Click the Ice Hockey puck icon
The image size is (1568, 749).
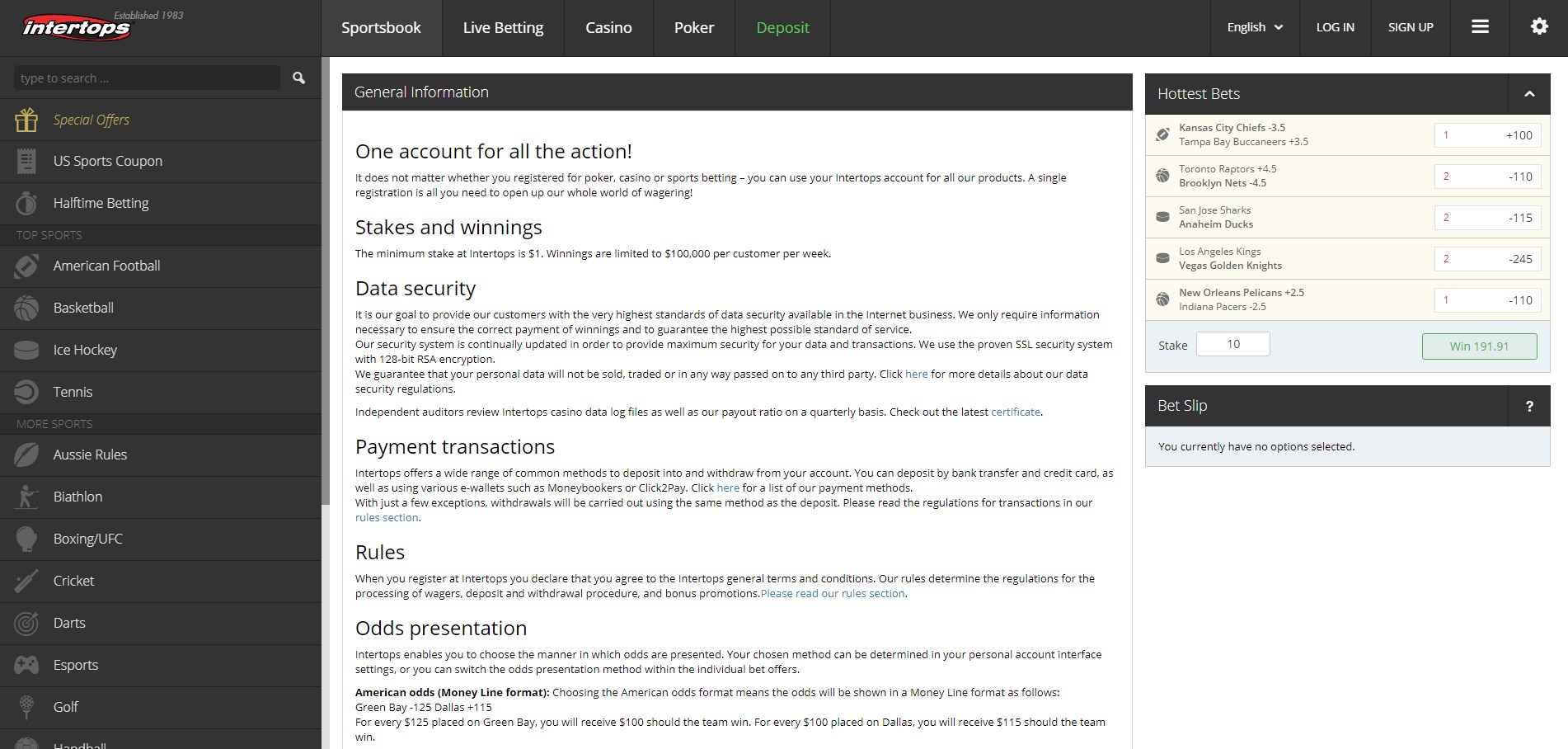(26, 350)
